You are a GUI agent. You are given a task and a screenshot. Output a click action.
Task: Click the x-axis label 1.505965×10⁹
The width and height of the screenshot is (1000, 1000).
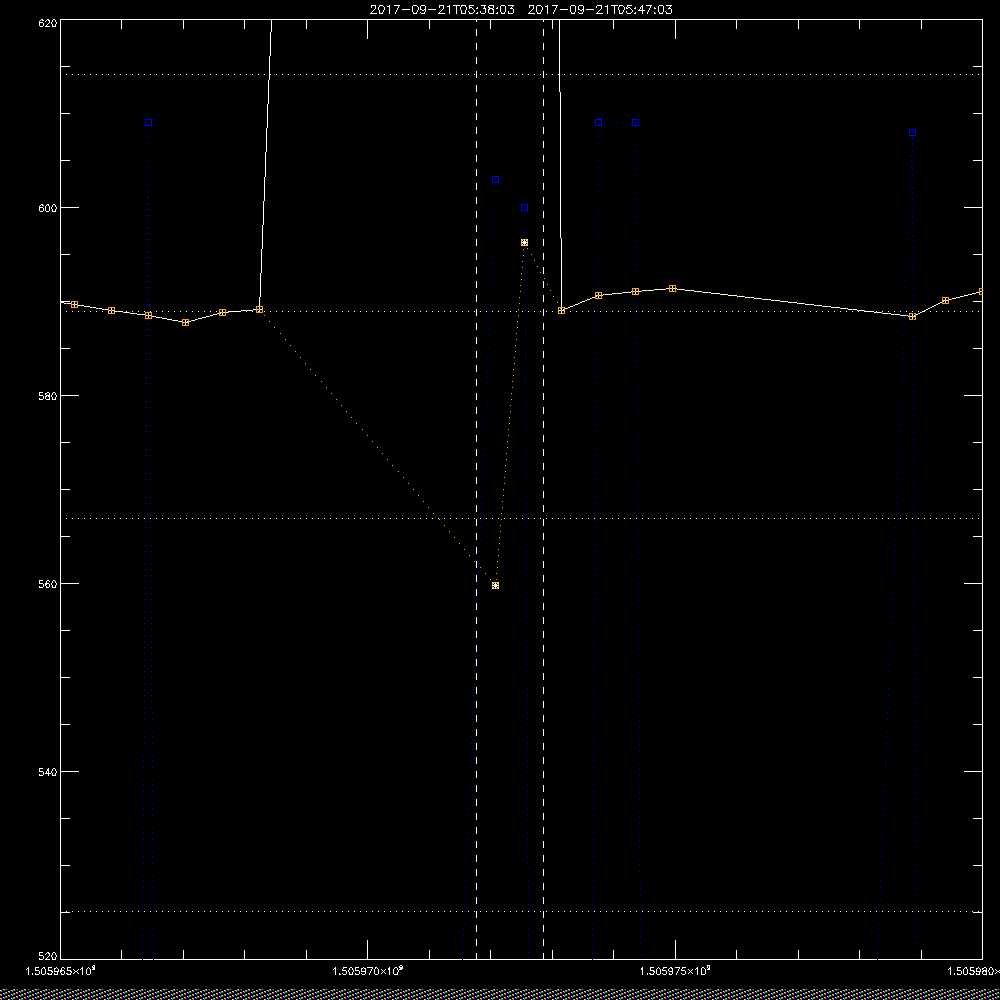[61, 971]
